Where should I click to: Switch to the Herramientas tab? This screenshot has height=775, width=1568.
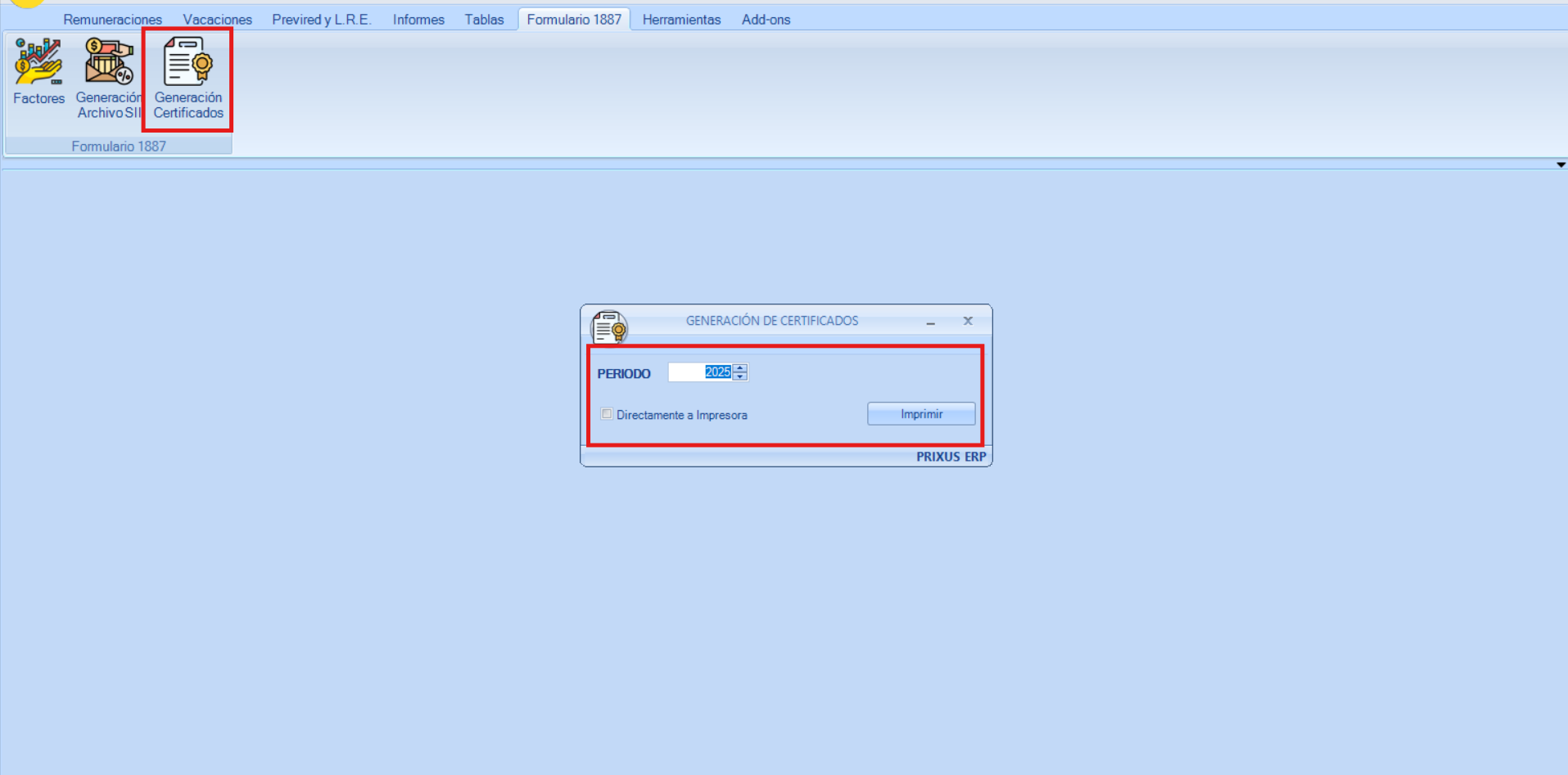click(681, 20)
